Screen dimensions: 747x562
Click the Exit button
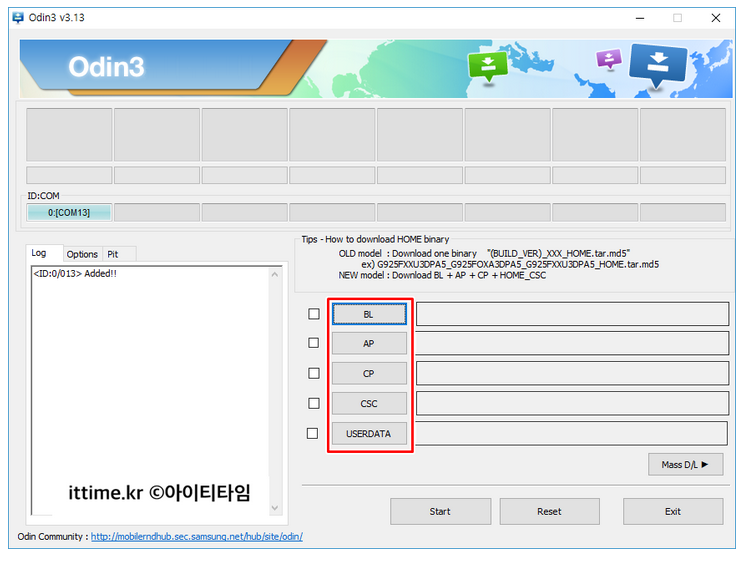pyautogui.click(x=673, y=512)
